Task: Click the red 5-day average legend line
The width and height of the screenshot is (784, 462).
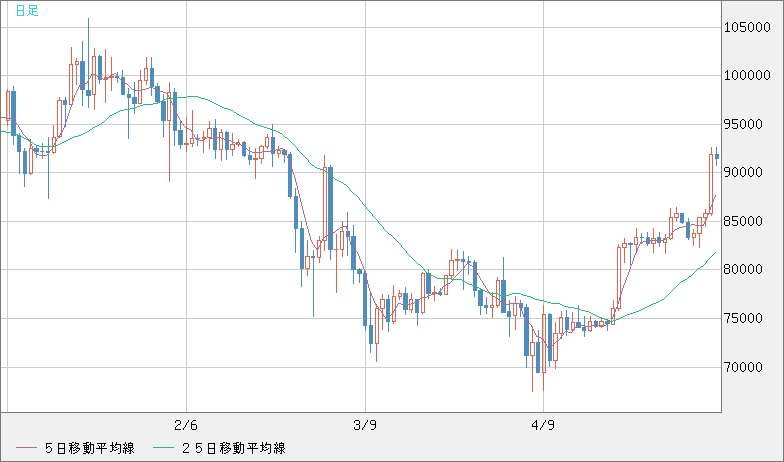Action: click(26, 448)
